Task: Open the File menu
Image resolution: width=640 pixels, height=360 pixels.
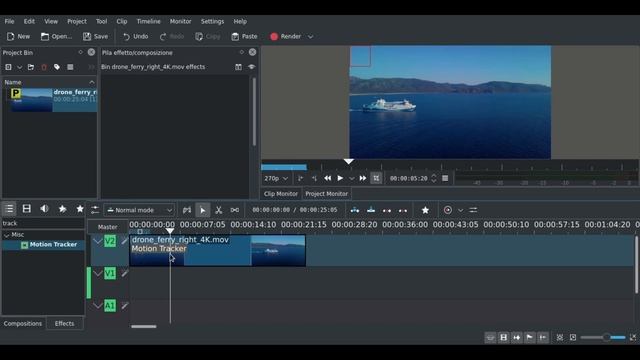Action: pyautogui.click(x=9, y=21)
